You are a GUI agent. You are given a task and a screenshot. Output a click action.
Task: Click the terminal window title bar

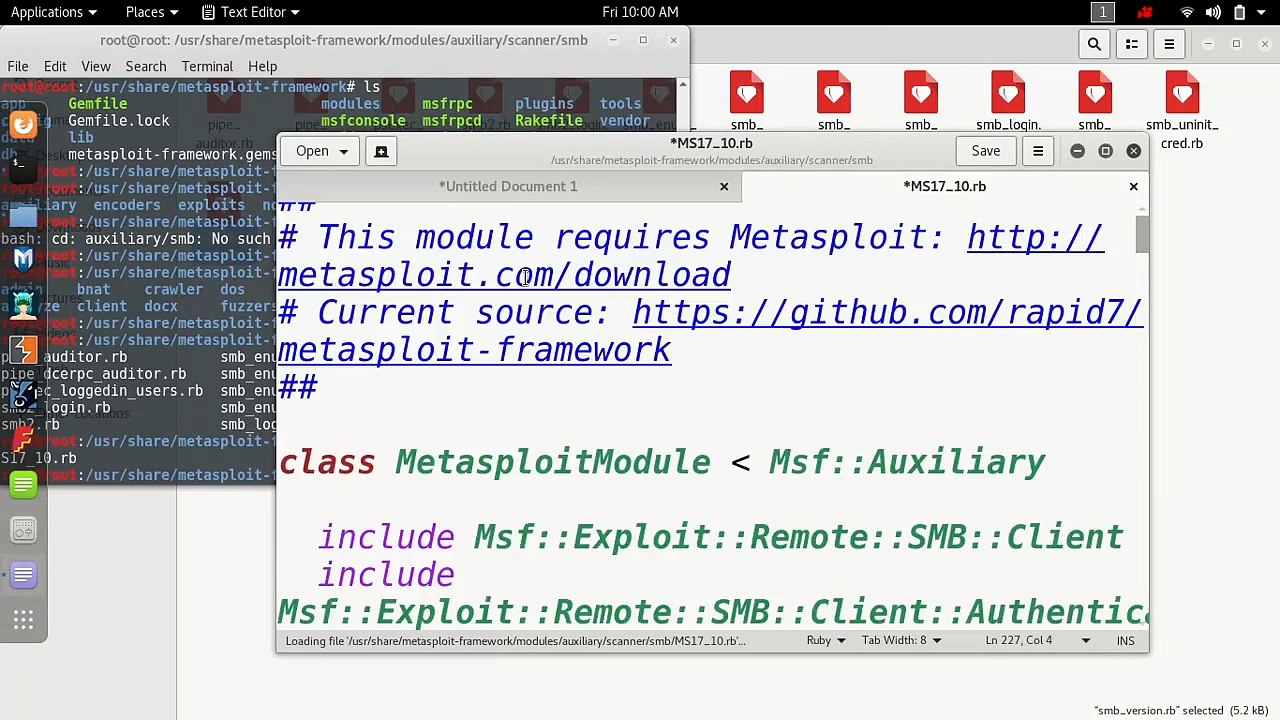(344, 41)
